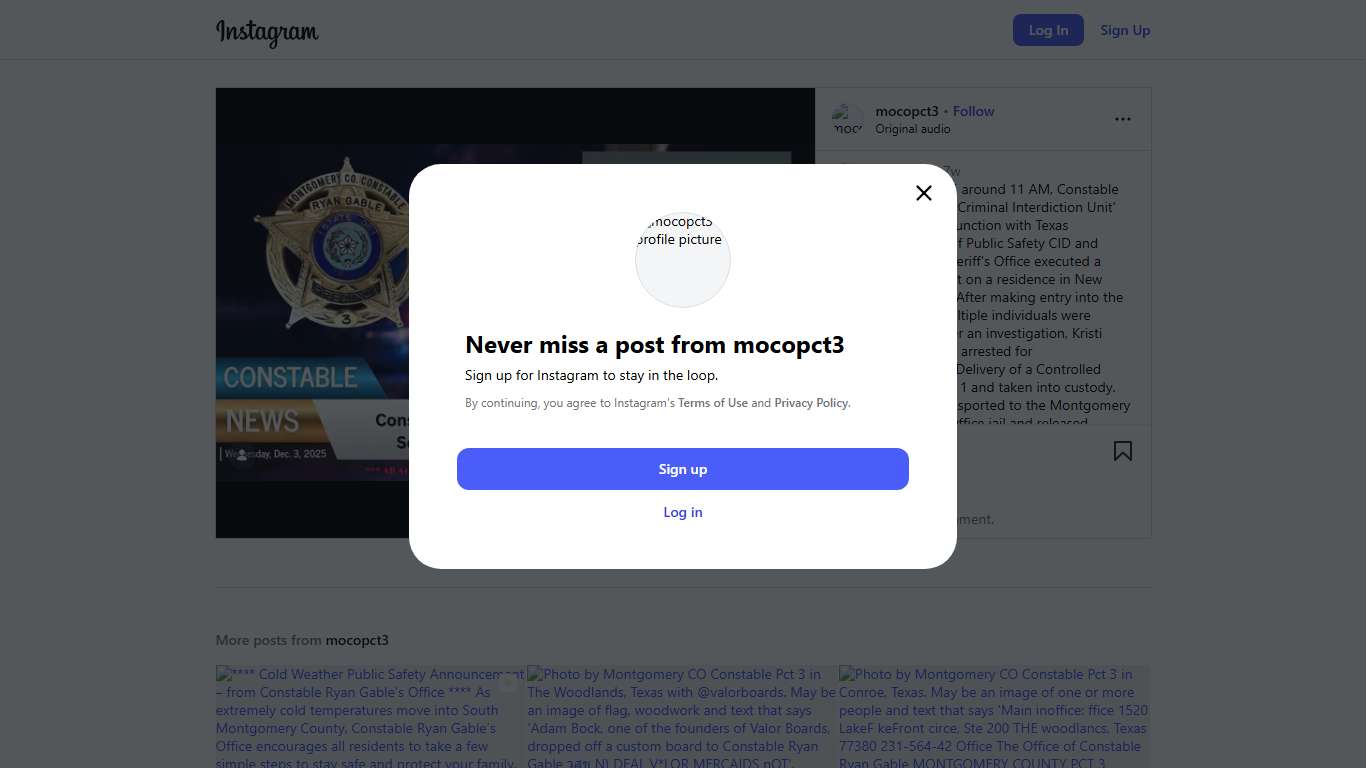Open the Original audio link

[x=913, y=129]
